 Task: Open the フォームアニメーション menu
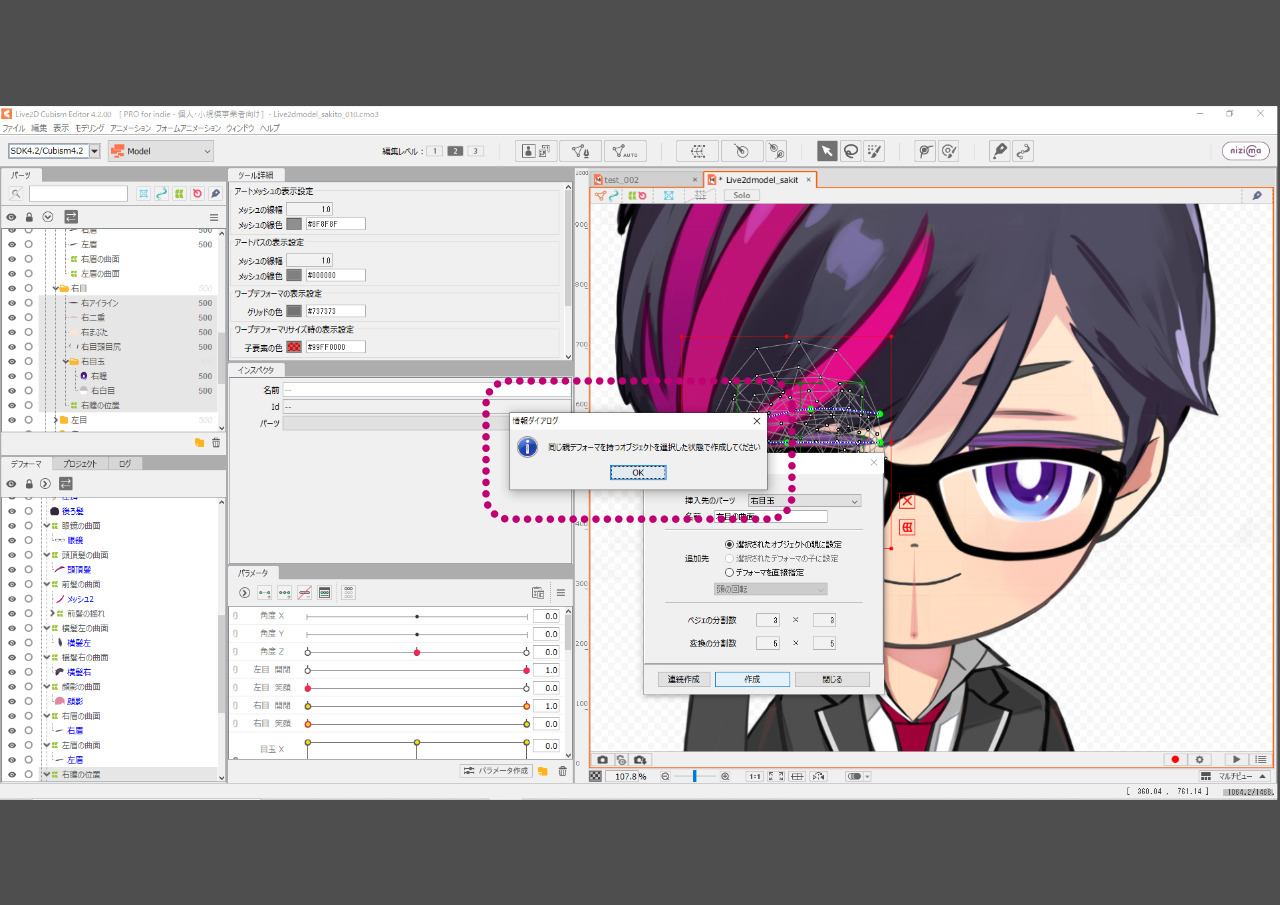point(188,128)
